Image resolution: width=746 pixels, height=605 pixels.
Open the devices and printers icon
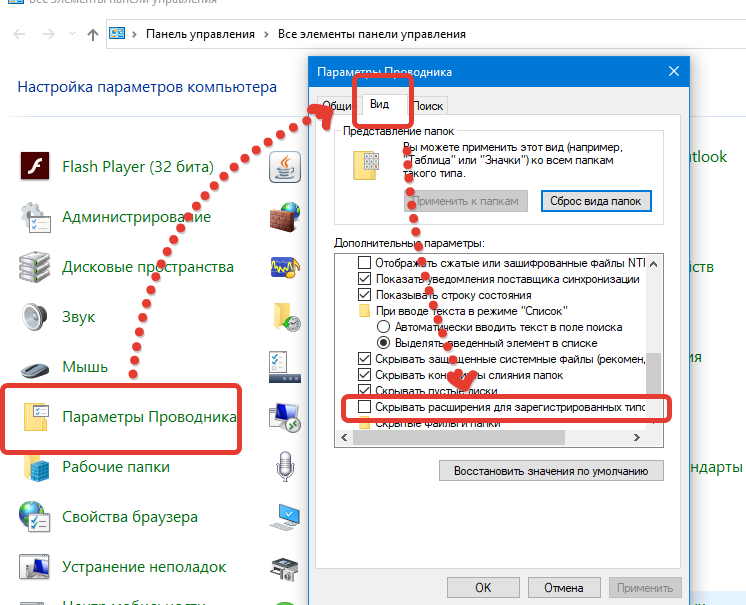pos(285,569)
